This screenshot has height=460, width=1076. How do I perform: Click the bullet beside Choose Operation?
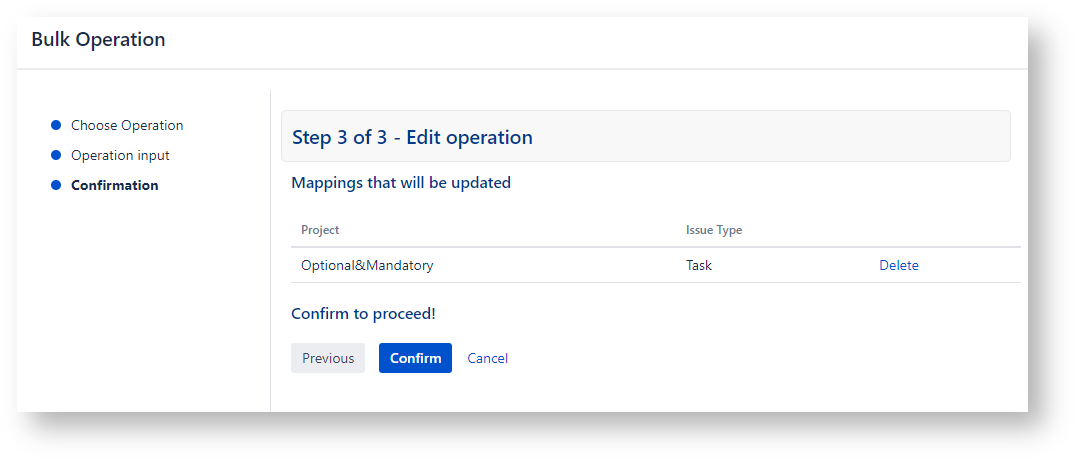pos(56,126)
